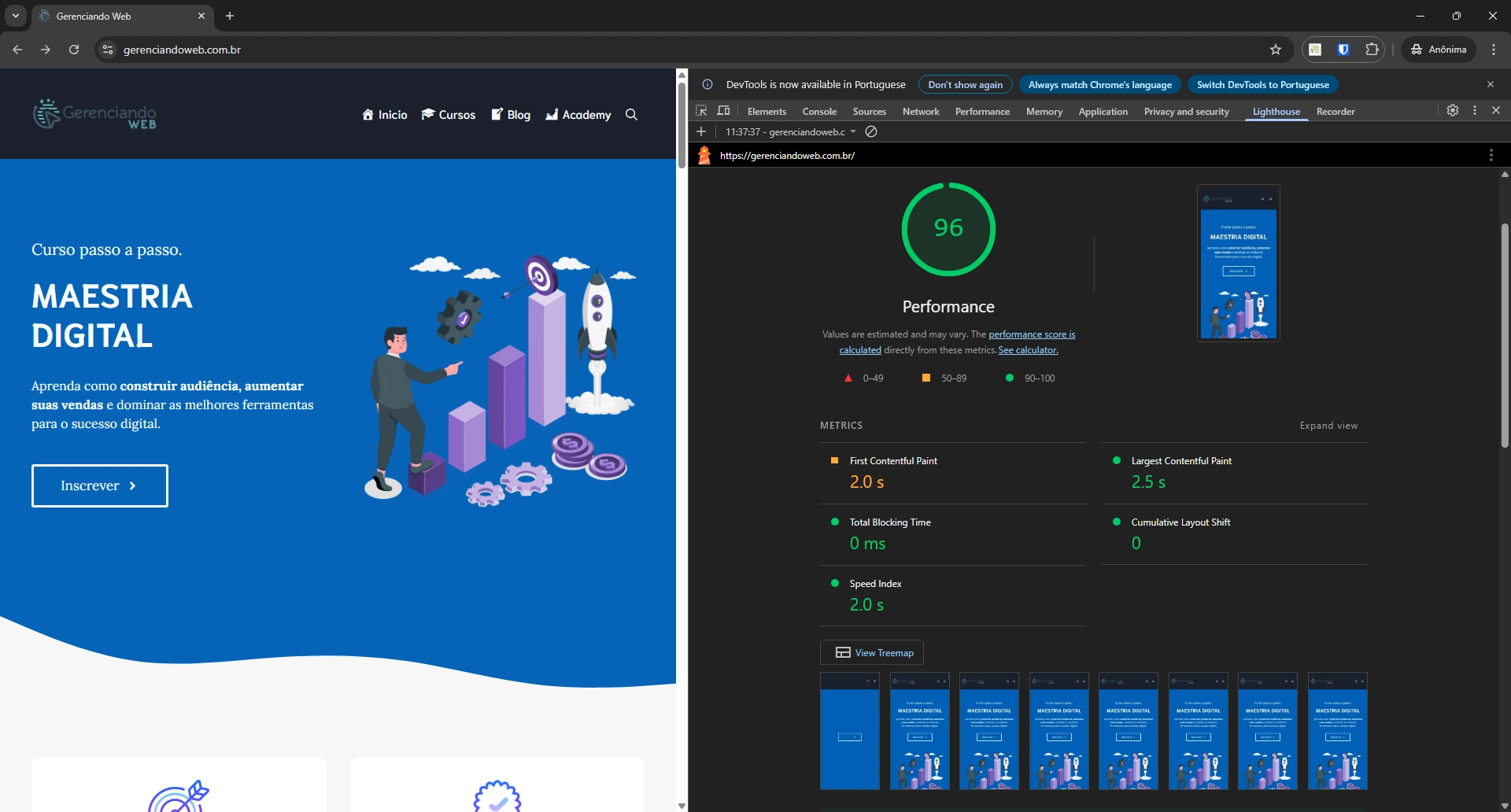Screen dimensions: 1511x812
Task: Toggle the device toolbar icon
Action: (x=724, y=111)
